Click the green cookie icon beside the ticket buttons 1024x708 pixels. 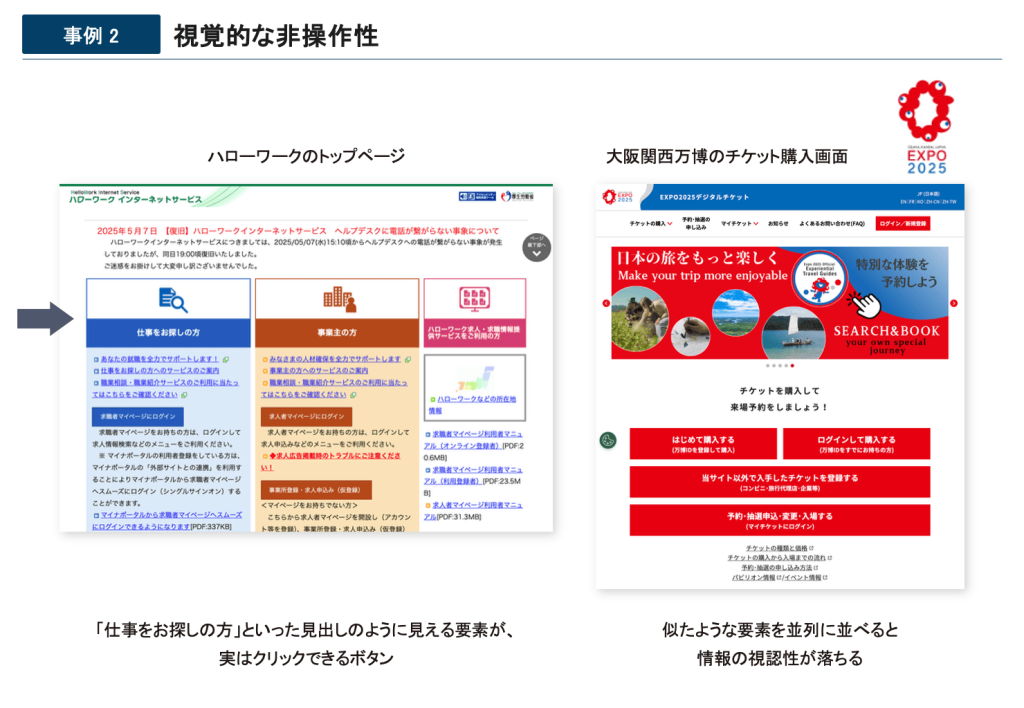pos(608,440)
